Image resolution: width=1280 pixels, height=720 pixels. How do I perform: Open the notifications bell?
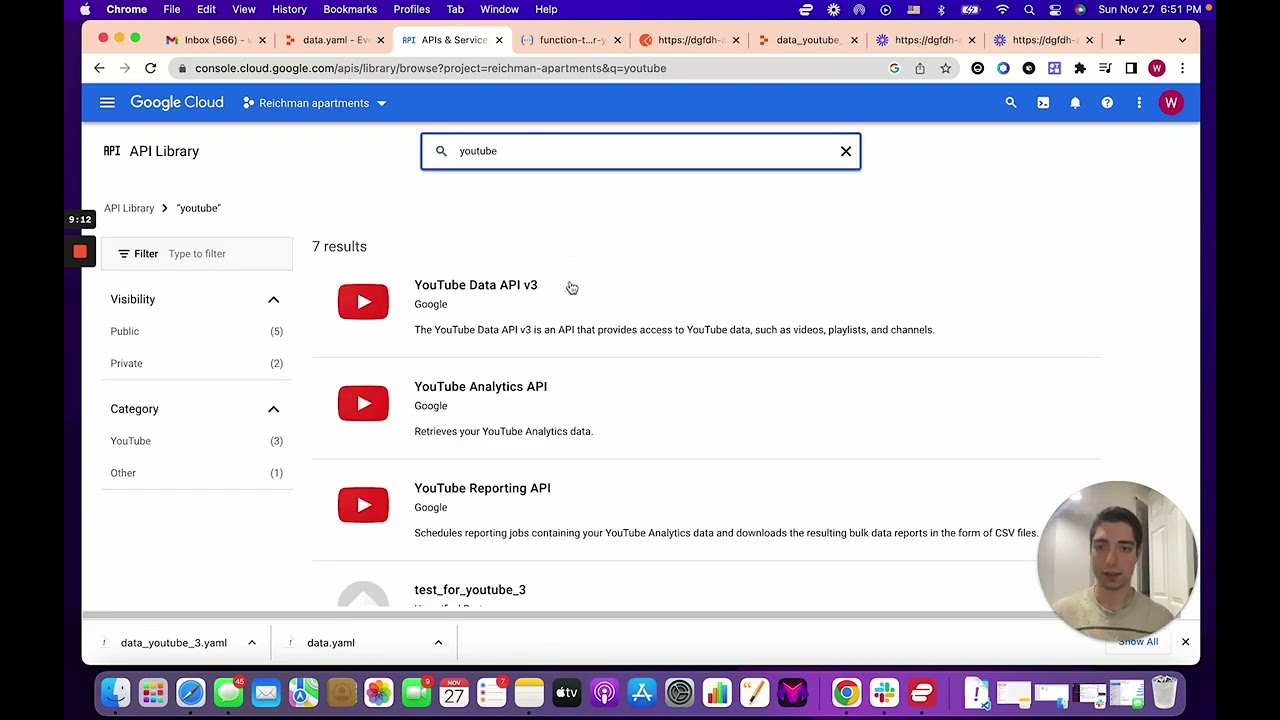click(x=1075, y=103)
